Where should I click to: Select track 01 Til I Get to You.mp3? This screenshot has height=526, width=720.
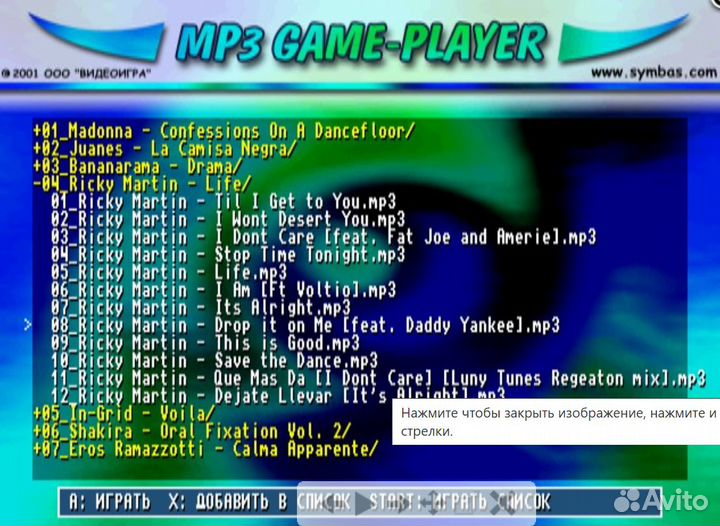[x=223, y=202]
